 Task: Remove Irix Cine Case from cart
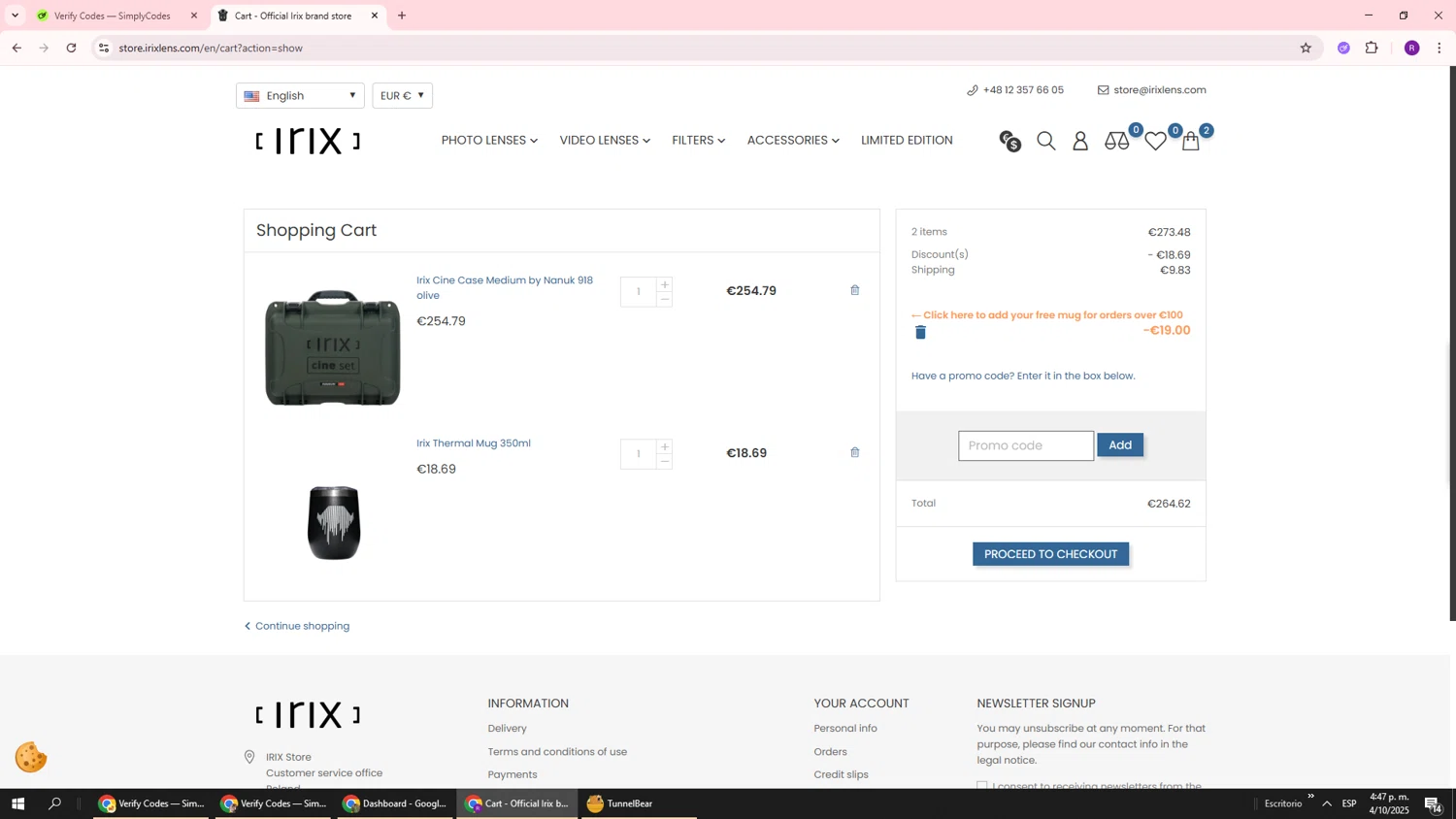click(855, 290)
